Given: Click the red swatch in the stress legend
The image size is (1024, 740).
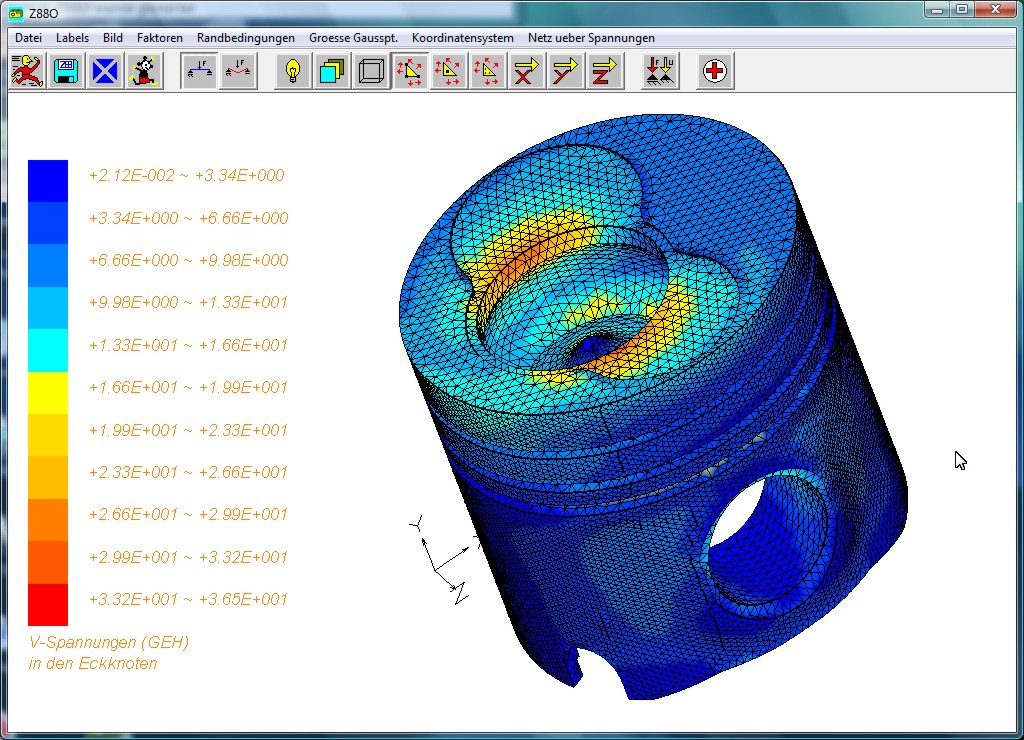Looking at the screenshot, I should tap(48, 605).
